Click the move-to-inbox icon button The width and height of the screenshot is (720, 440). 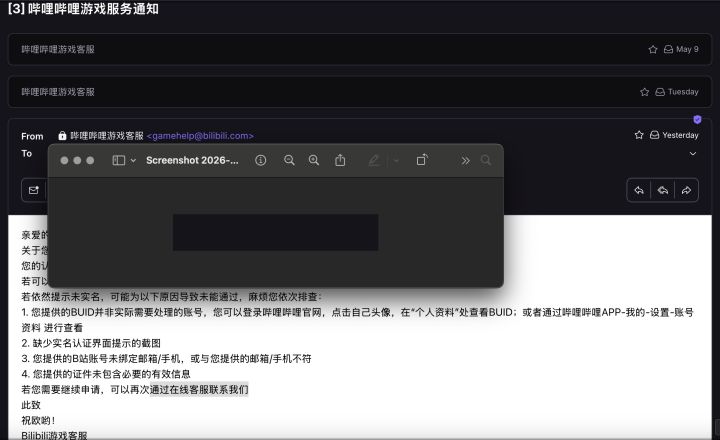(34, 190)
